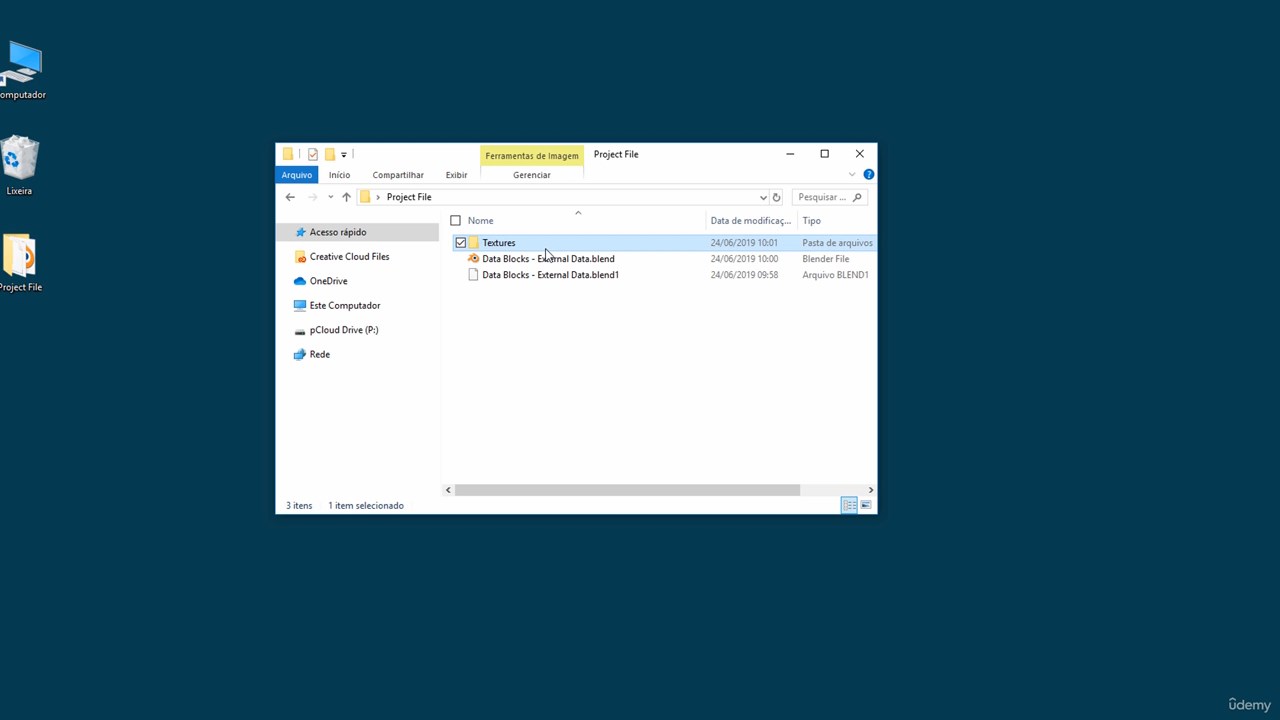Open the Customize Quick Access Toolbar dropdown

click(x=343, y=154)
